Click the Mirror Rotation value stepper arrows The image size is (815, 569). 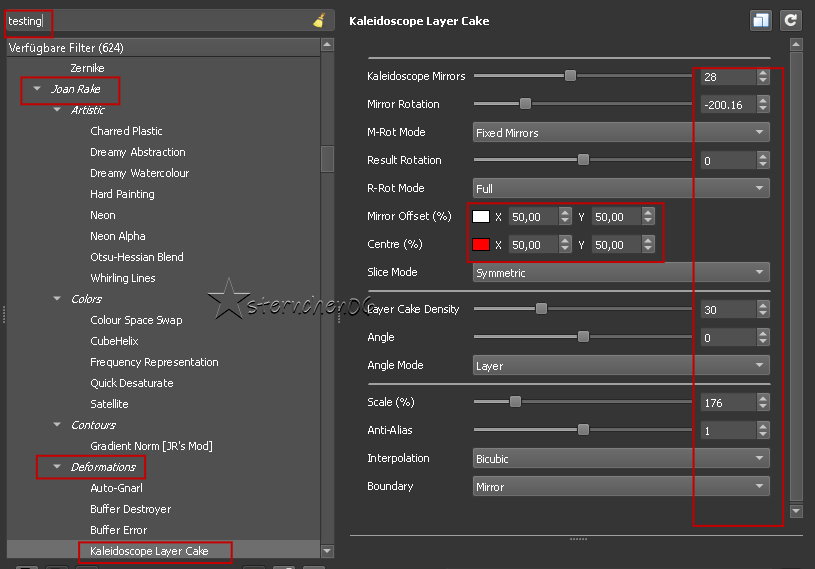click(x=763, y=104)
